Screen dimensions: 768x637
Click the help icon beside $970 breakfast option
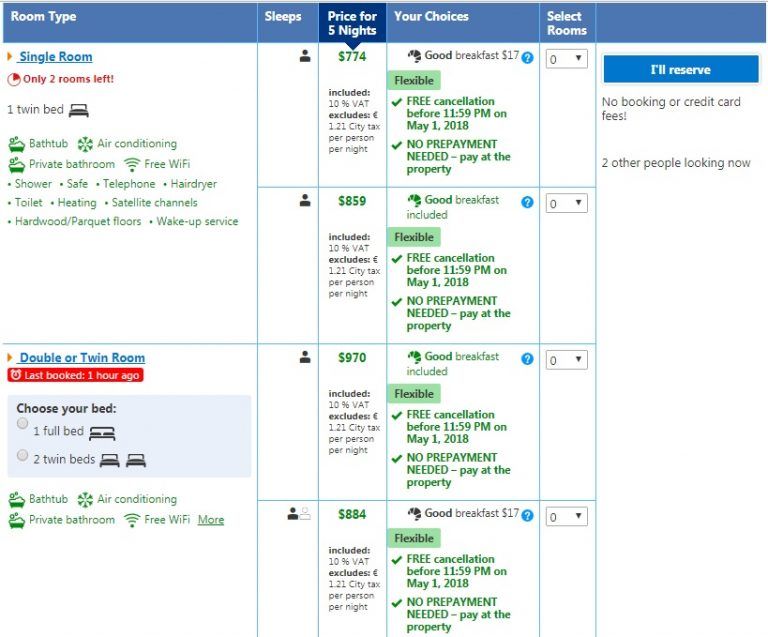coord(527,359)
